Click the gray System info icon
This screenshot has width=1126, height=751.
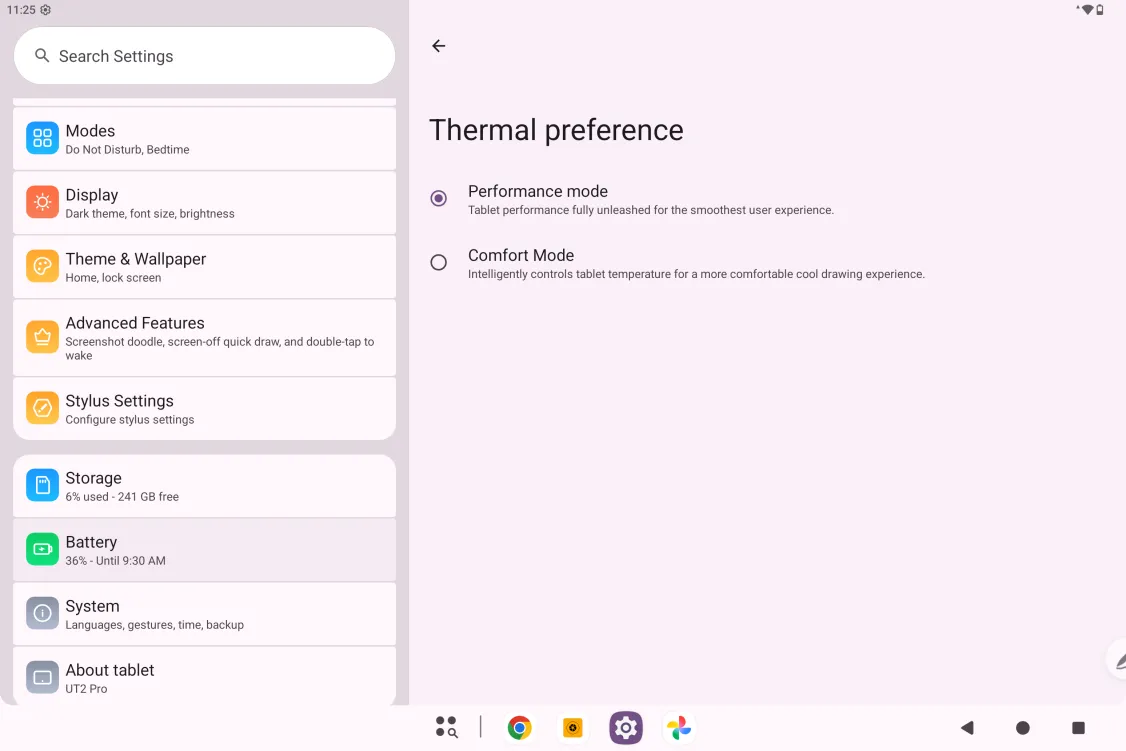[42, 613]
